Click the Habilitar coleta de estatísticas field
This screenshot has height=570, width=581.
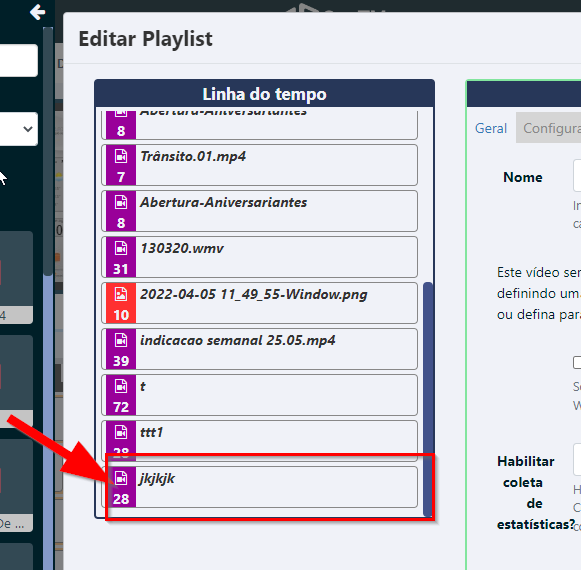577,460
